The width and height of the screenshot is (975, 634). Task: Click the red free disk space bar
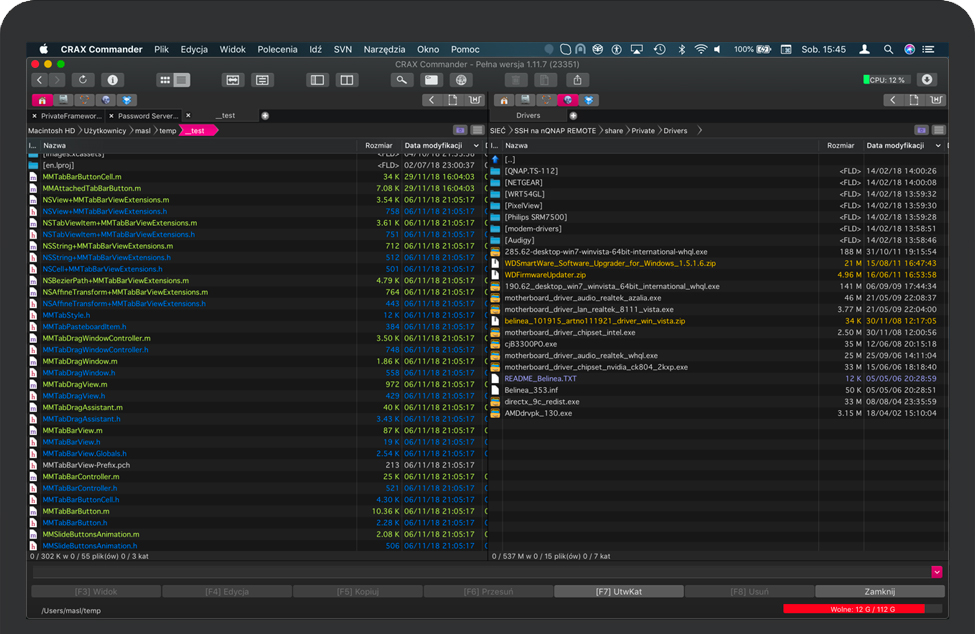[x=854, y=608]
